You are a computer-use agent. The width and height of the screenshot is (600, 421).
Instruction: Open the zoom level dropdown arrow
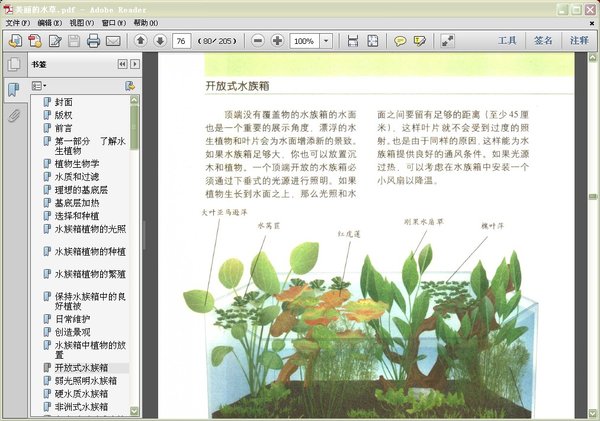326,41
